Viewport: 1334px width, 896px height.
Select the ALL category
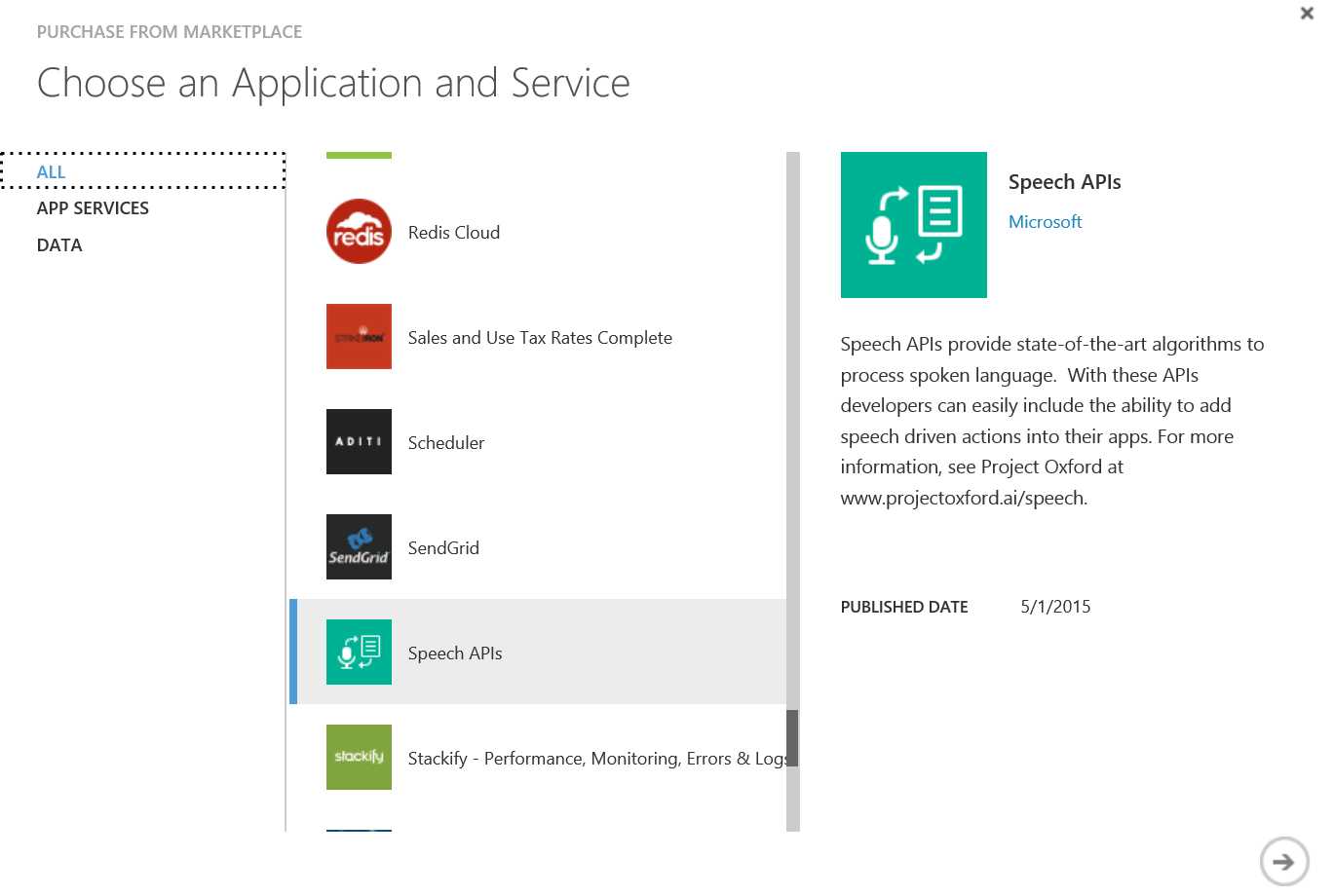[142, 171]
